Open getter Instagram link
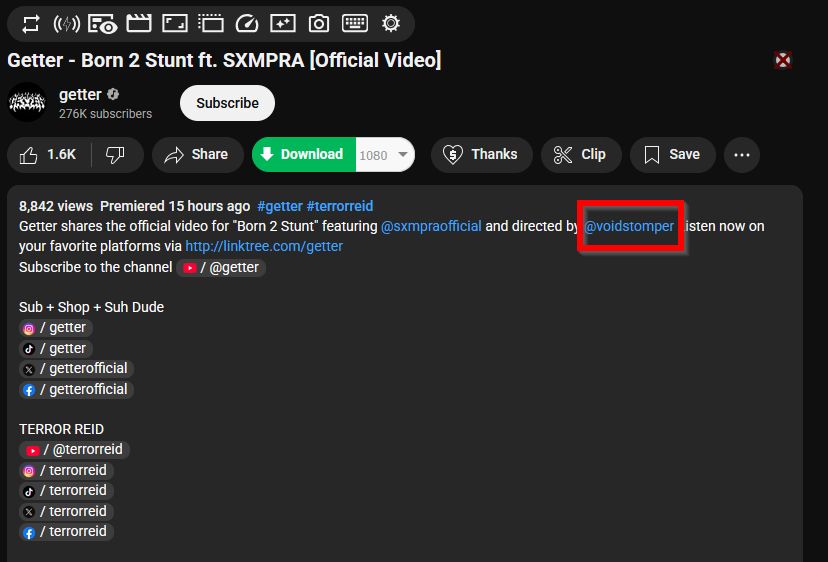The image size is (828, 562). (56, 328)
